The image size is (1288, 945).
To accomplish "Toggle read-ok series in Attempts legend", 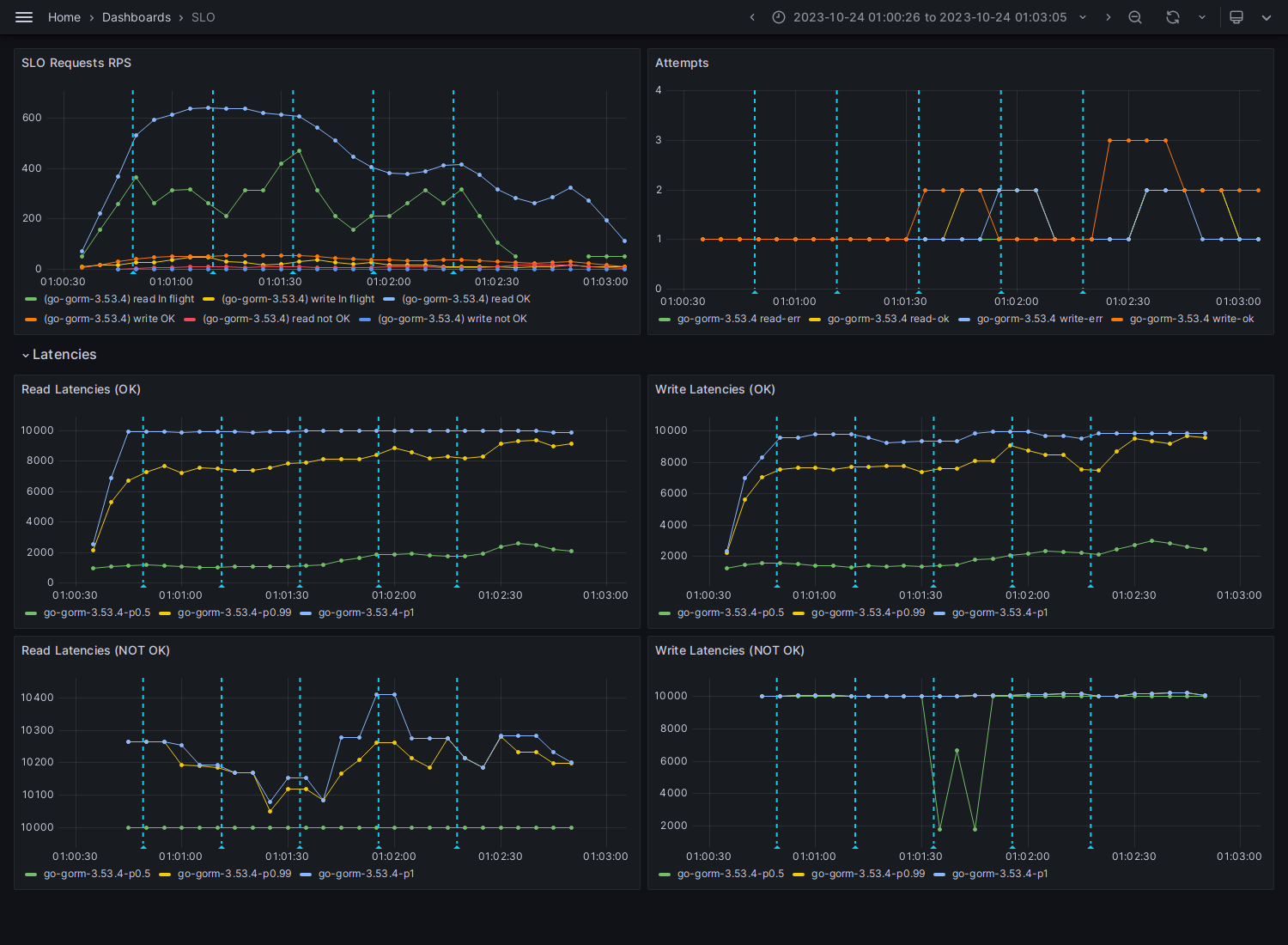I will pyautogui.click(x=889, y=319).
